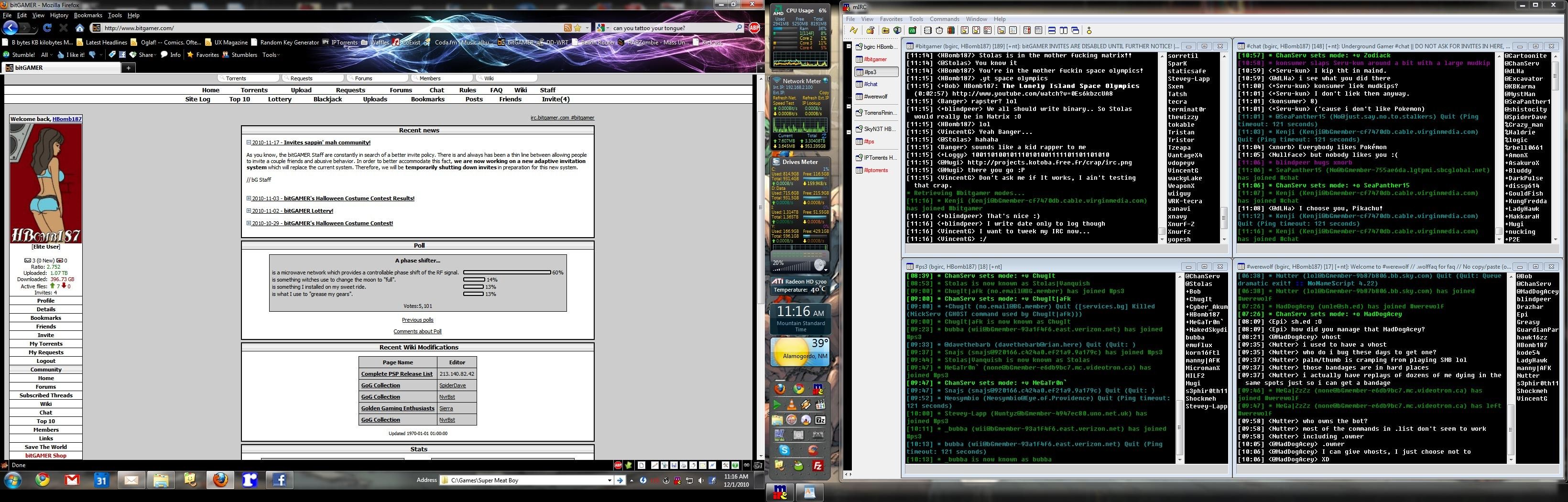1568x502 pixels.
Task: Click the mIRC timer stopwatch toolbar icon
Action: click(x=939, y=31)
